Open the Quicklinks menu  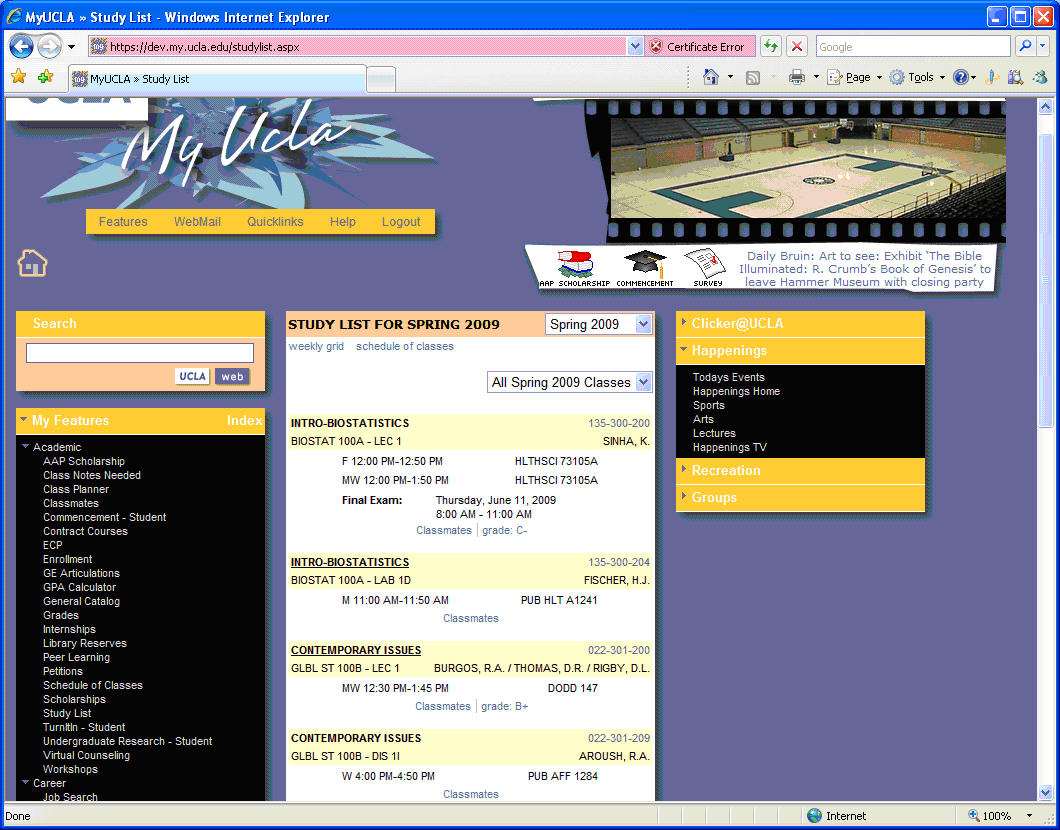[x=275, y=222]
